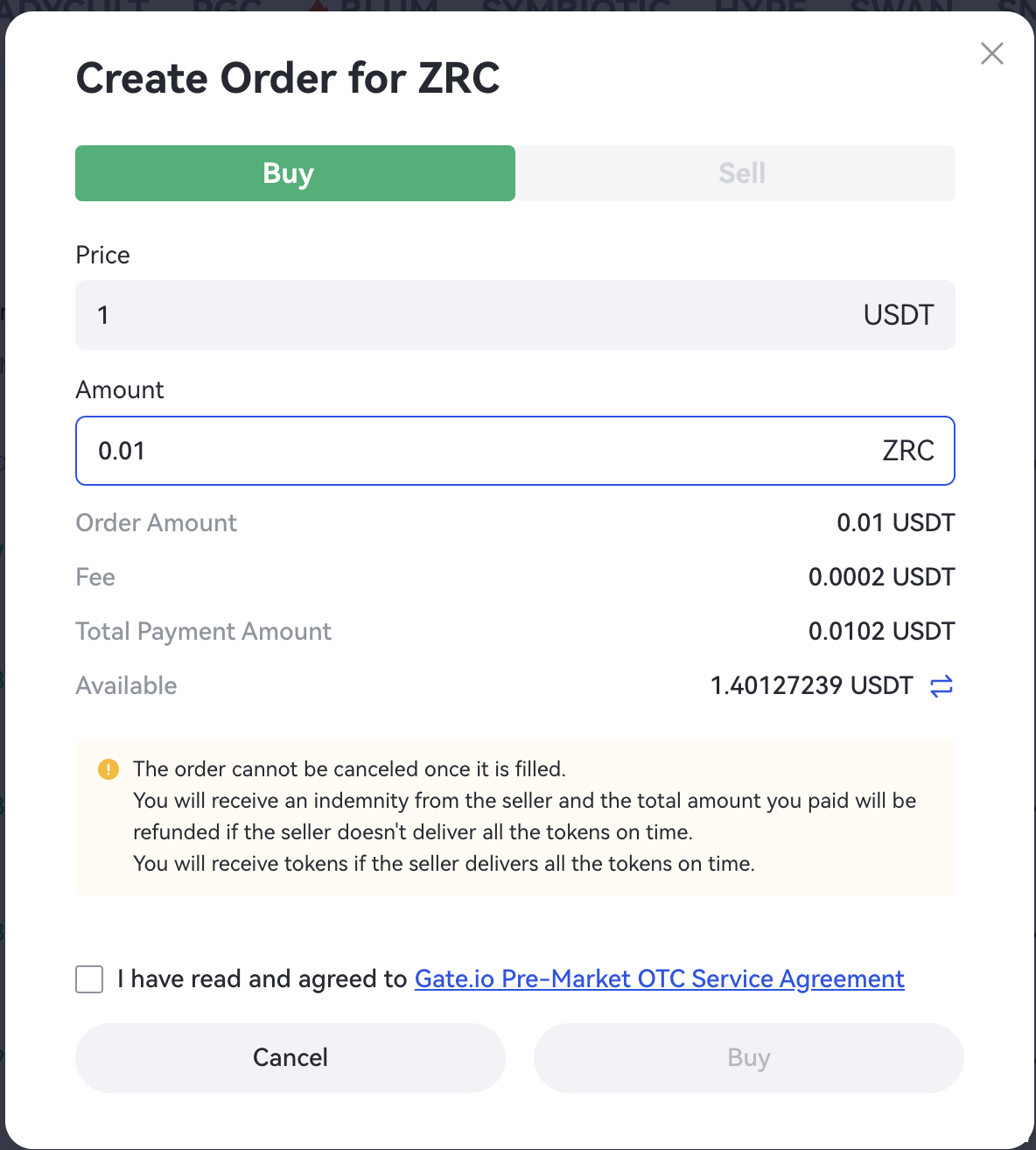Close the Create Order dialog
1036x1150 pixels.
pos(992,53)
